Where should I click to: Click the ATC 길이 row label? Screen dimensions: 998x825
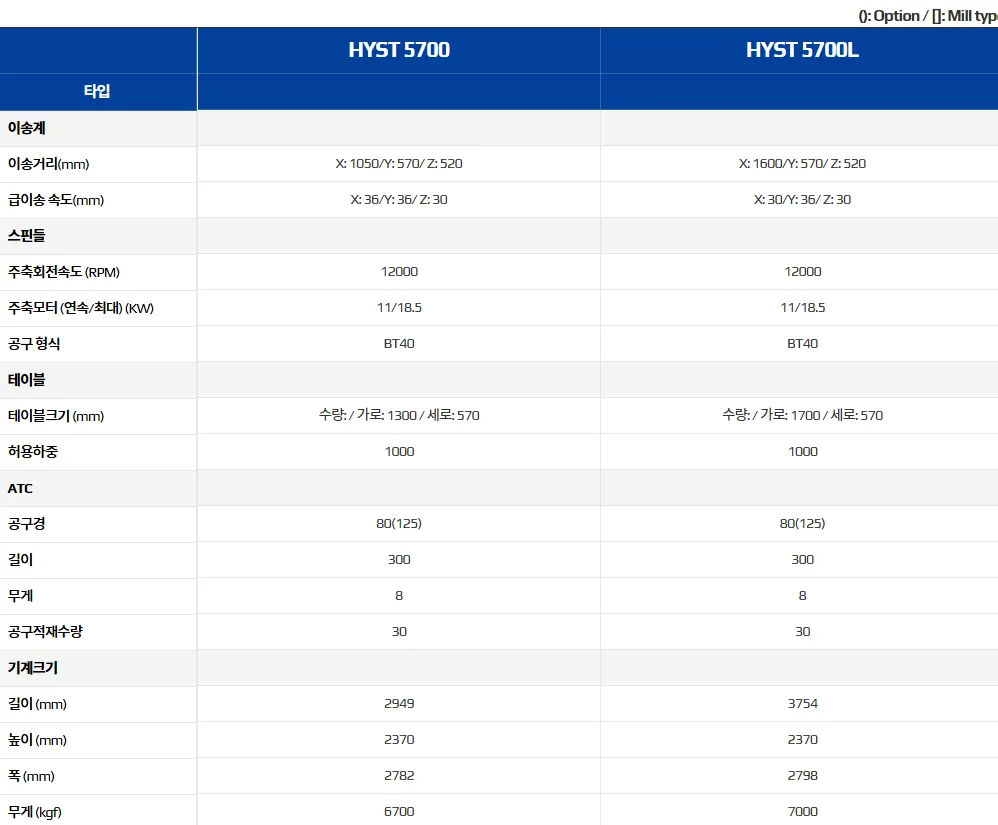pyautogui.click(x=20, y=560)
